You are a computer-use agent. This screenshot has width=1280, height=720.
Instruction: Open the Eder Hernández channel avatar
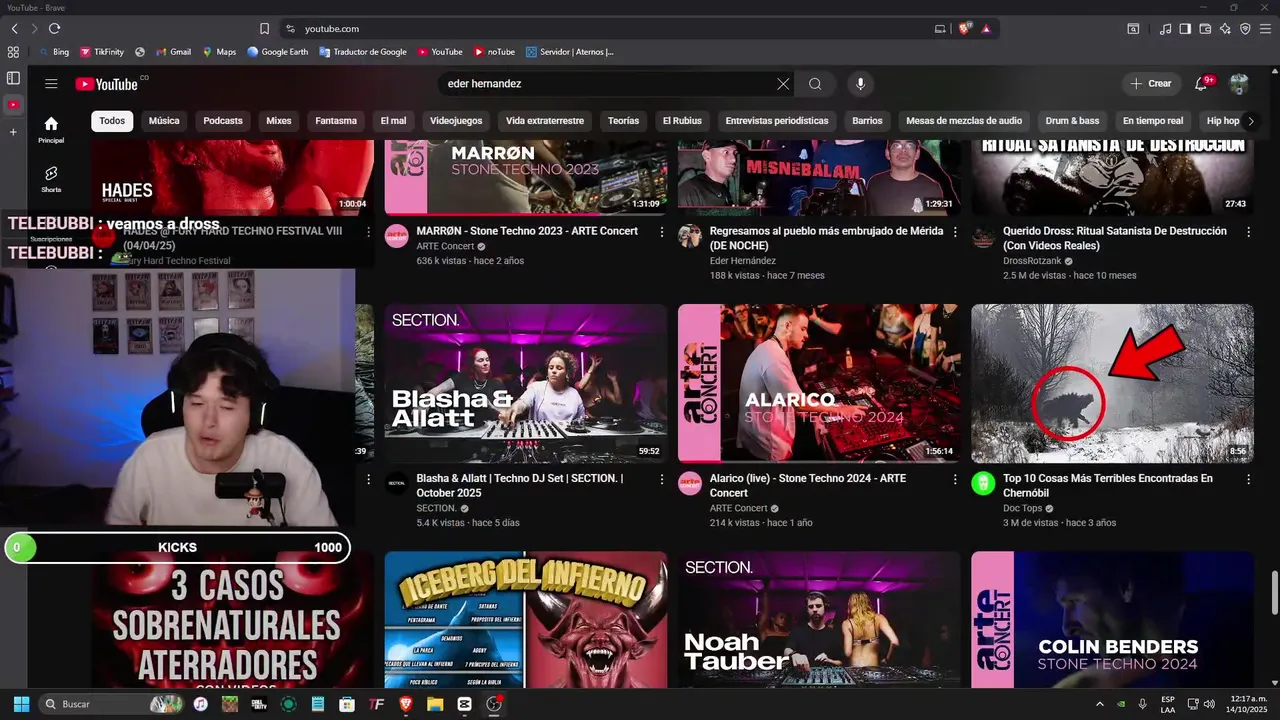point(690,236)
